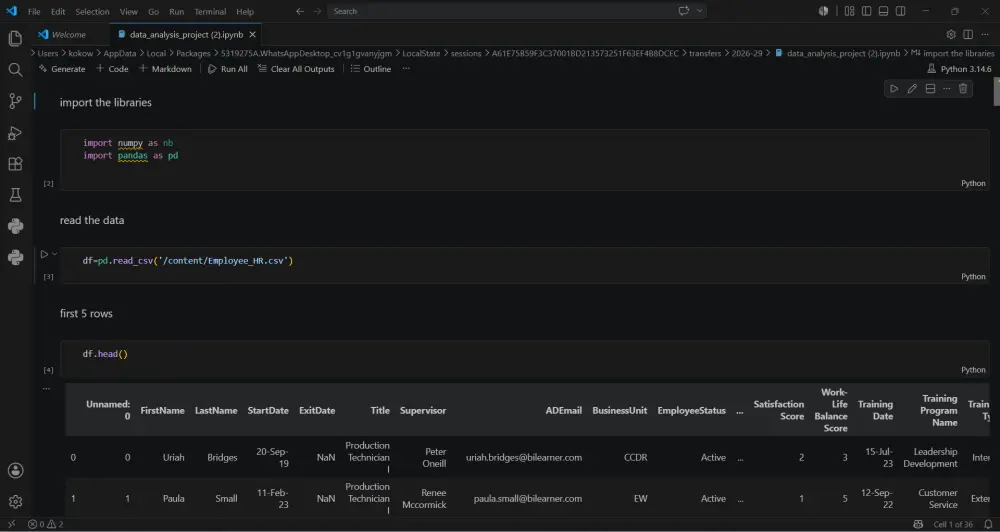Open the Explorer view in the activity bar

tap(15, 38)
